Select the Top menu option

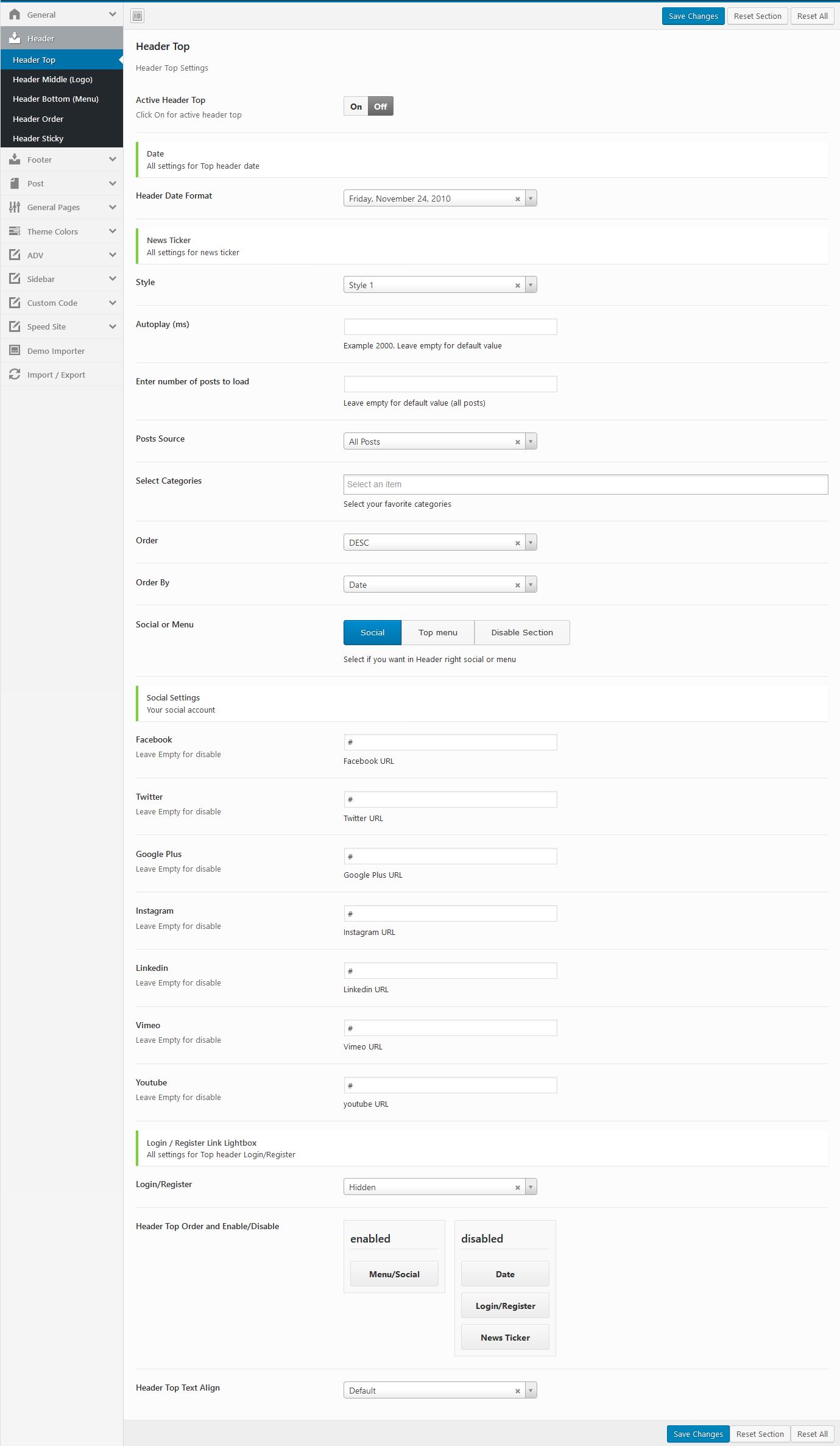(x=437, y=632)
